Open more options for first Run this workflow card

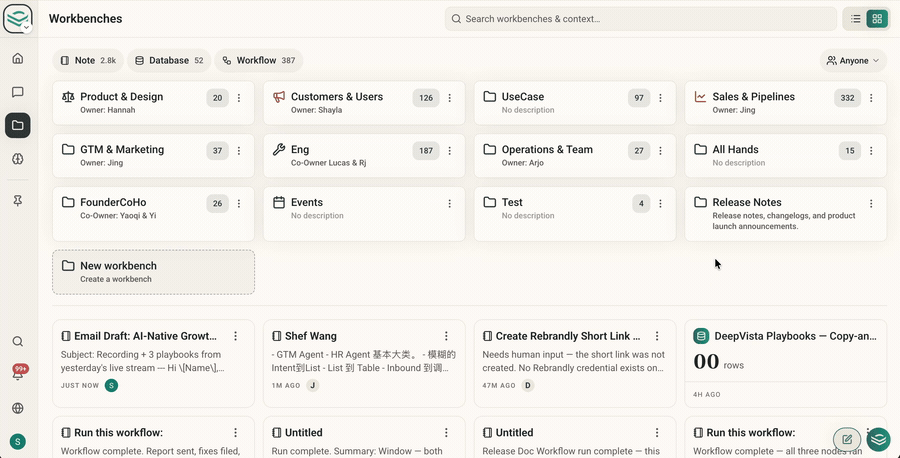(235, 433)
